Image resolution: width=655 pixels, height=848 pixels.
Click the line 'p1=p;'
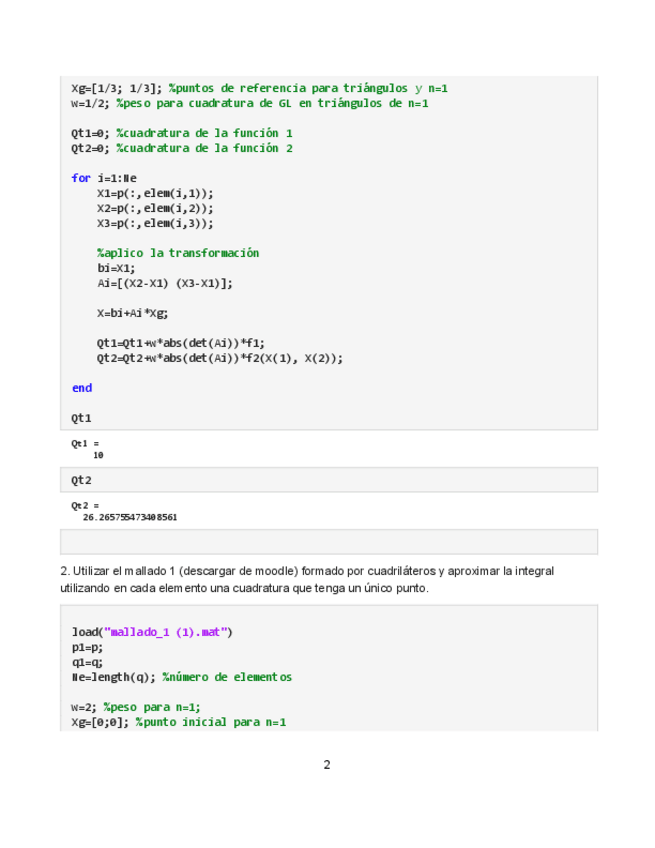[87, 647]
